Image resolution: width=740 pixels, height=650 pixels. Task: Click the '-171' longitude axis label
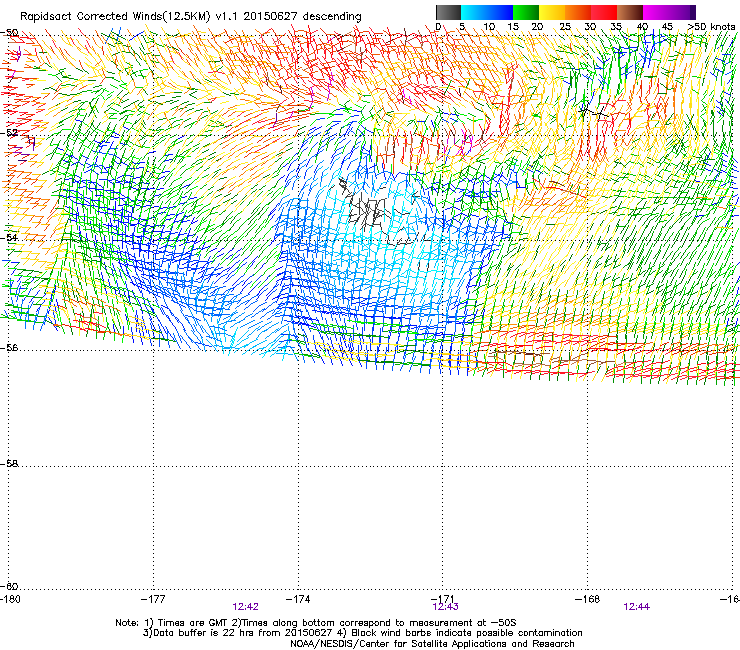(x=443, y=599)
